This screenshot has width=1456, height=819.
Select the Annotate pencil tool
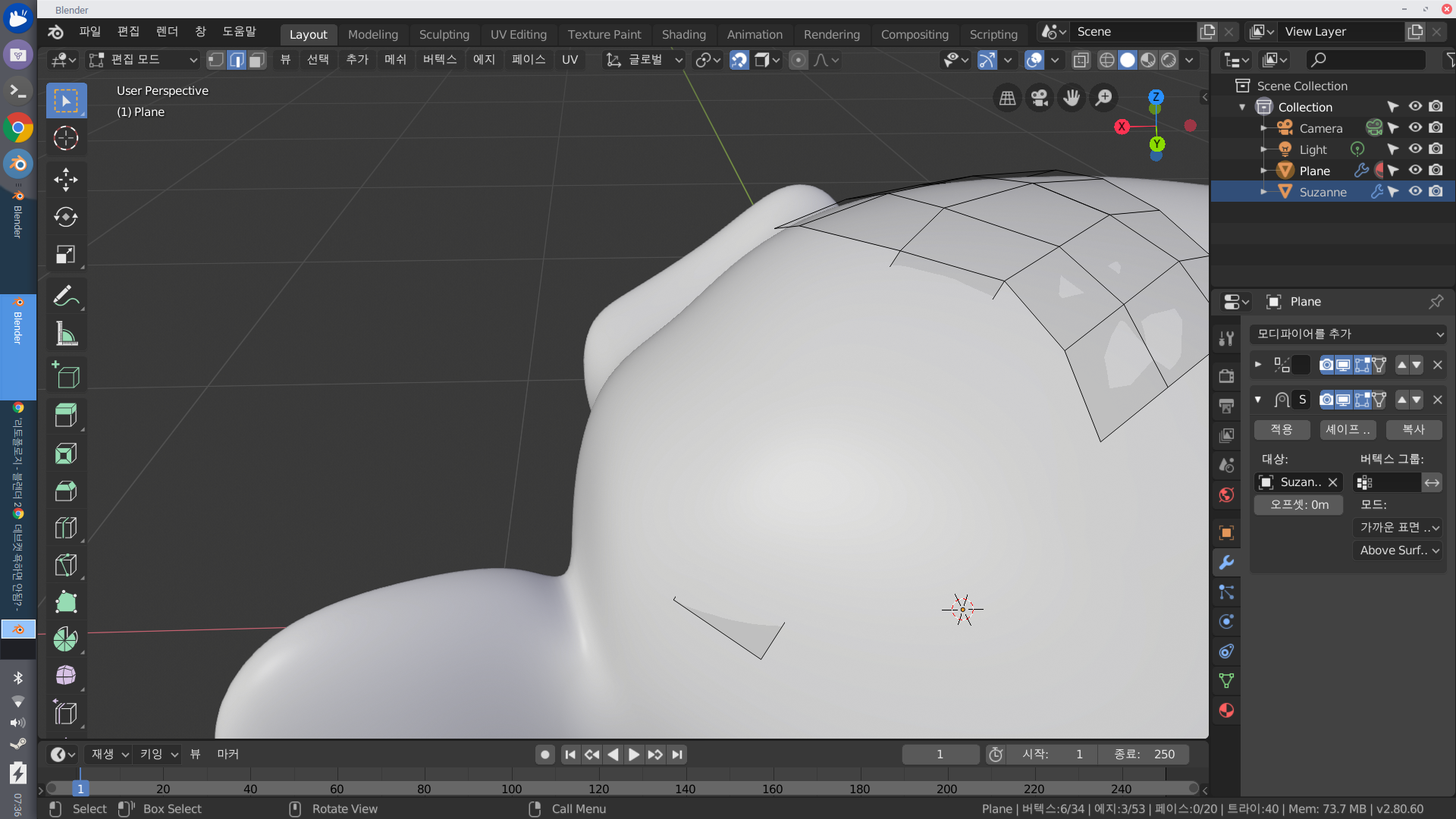pos(66,296)
